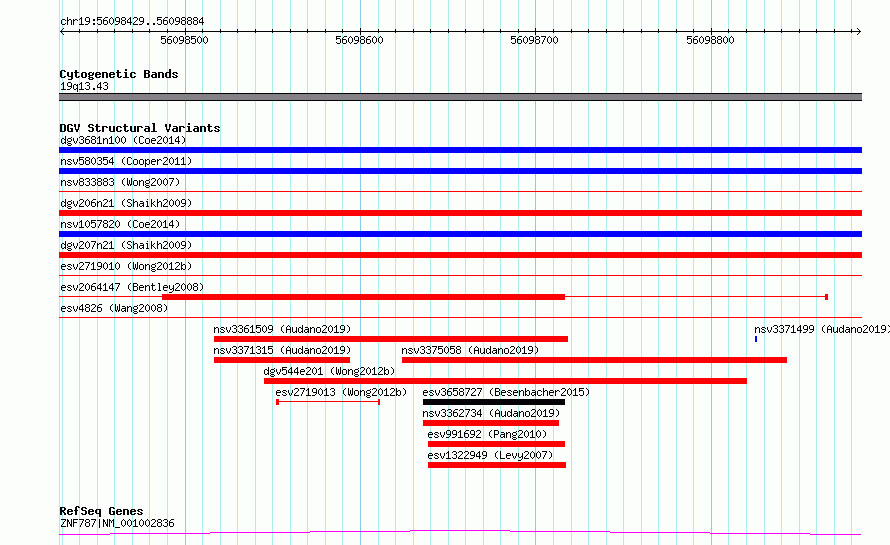The image size is (890, 545).
Task: Click the small blue mark under nsv3371499
Action: click(x=755, y=339)
